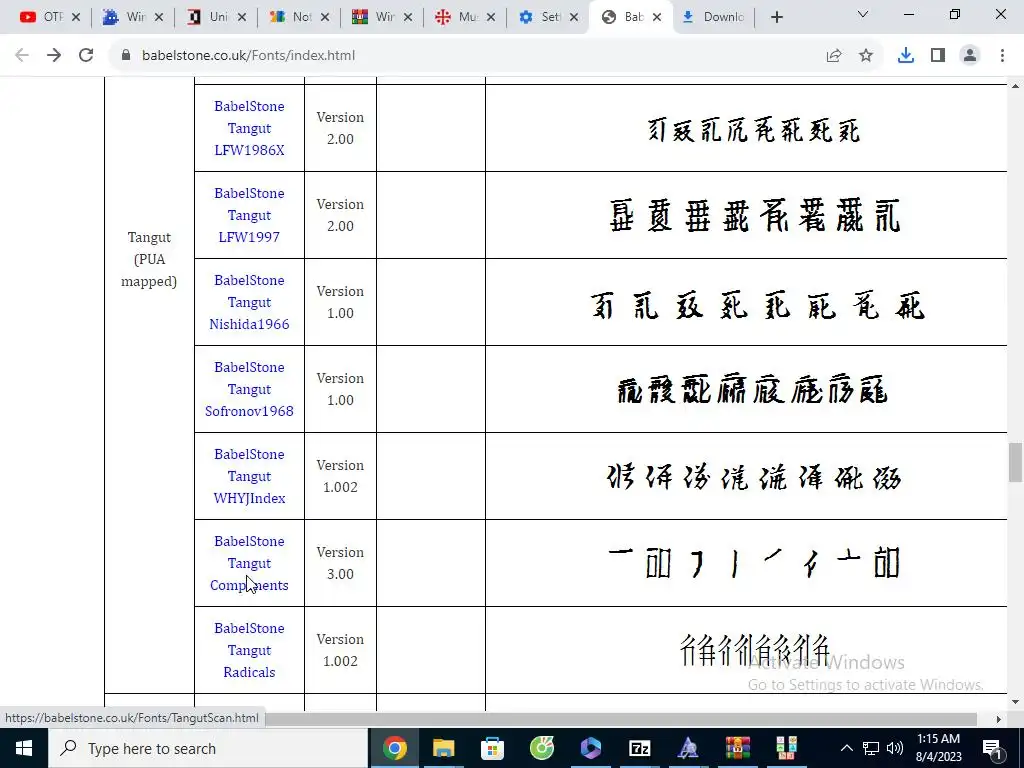Go back to the previous page
The image size is (1024, 768).
[x=22, y=56]
